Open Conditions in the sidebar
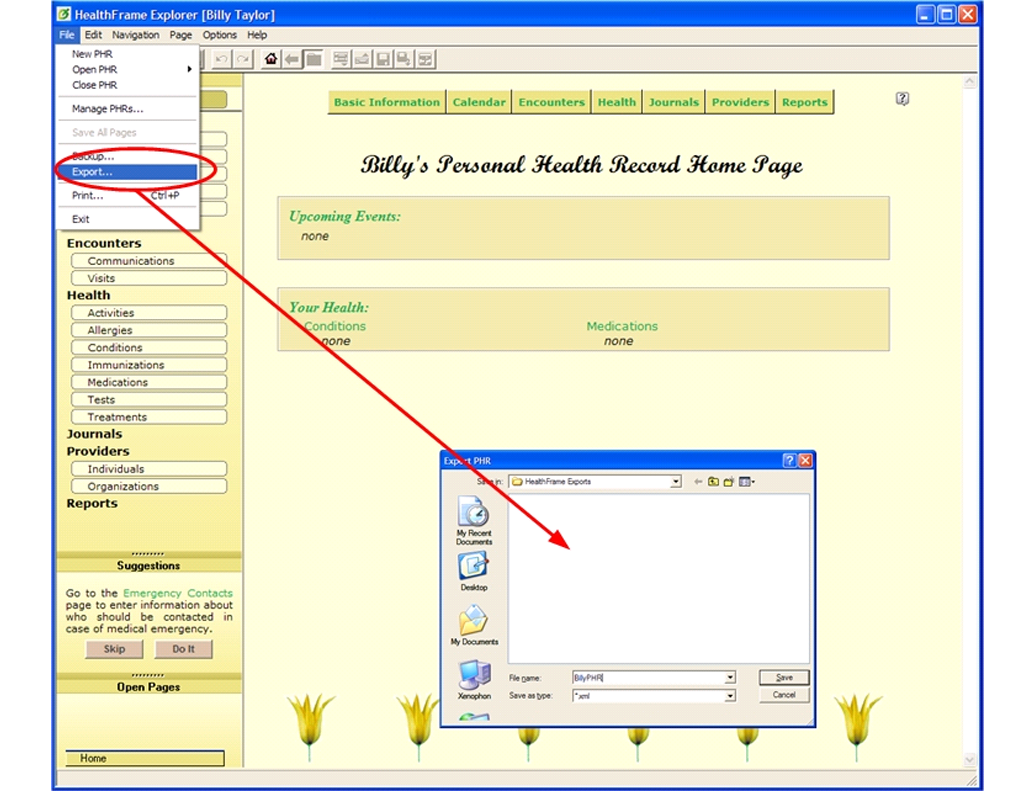 149,347
